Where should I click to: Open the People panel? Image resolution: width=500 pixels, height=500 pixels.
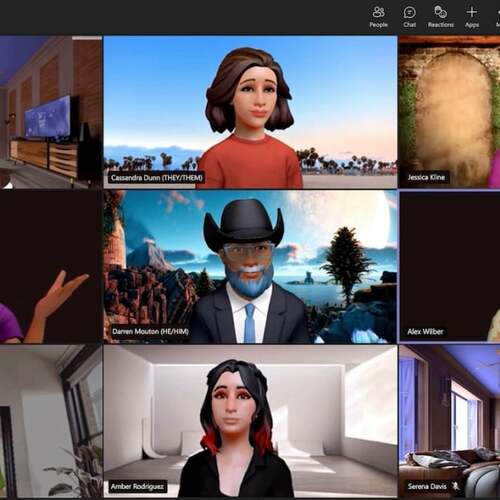point(378,17)
